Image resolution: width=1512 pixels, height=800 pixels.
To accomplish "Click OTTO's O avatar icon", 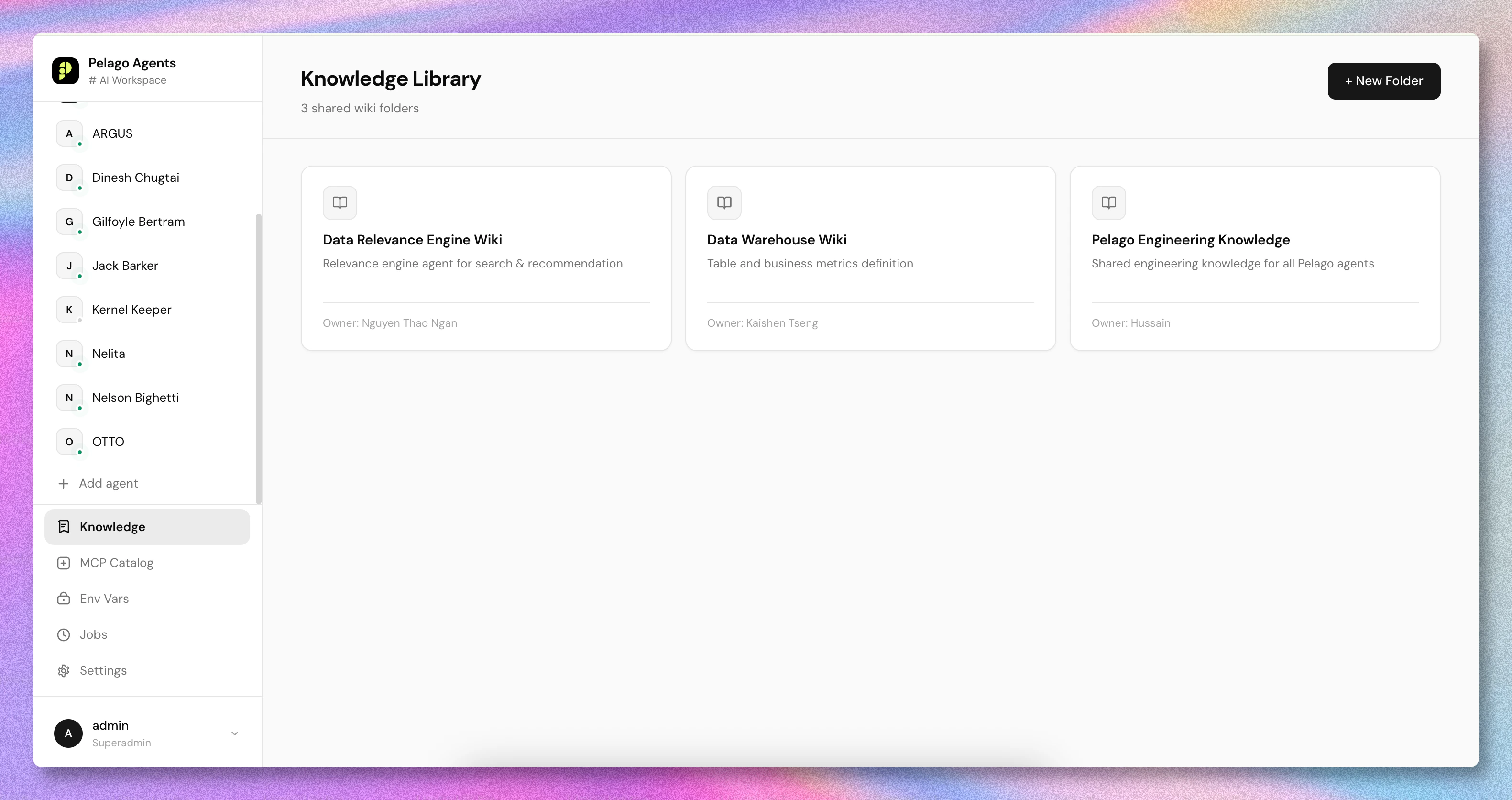I will click(x=69, y=442).
